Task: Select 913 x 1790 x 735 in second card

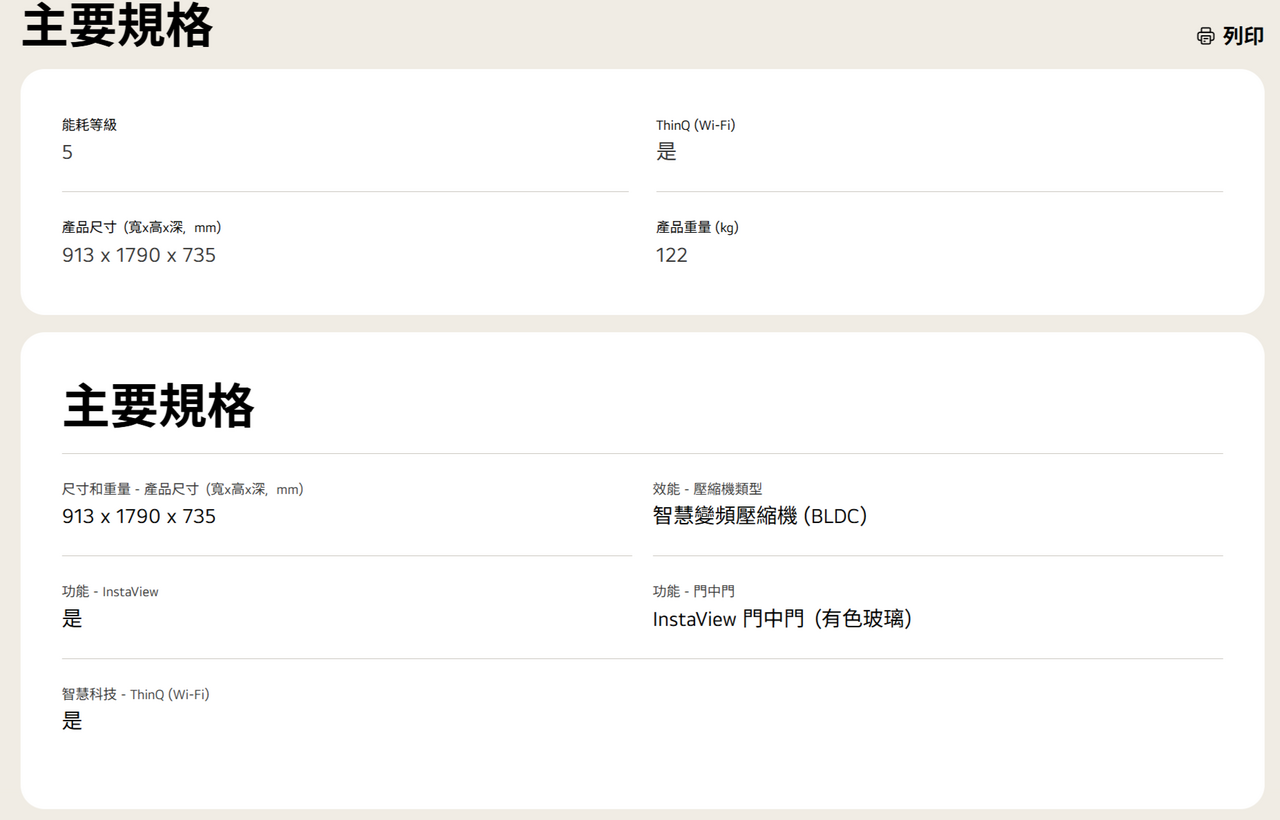Action: (139, 517)
